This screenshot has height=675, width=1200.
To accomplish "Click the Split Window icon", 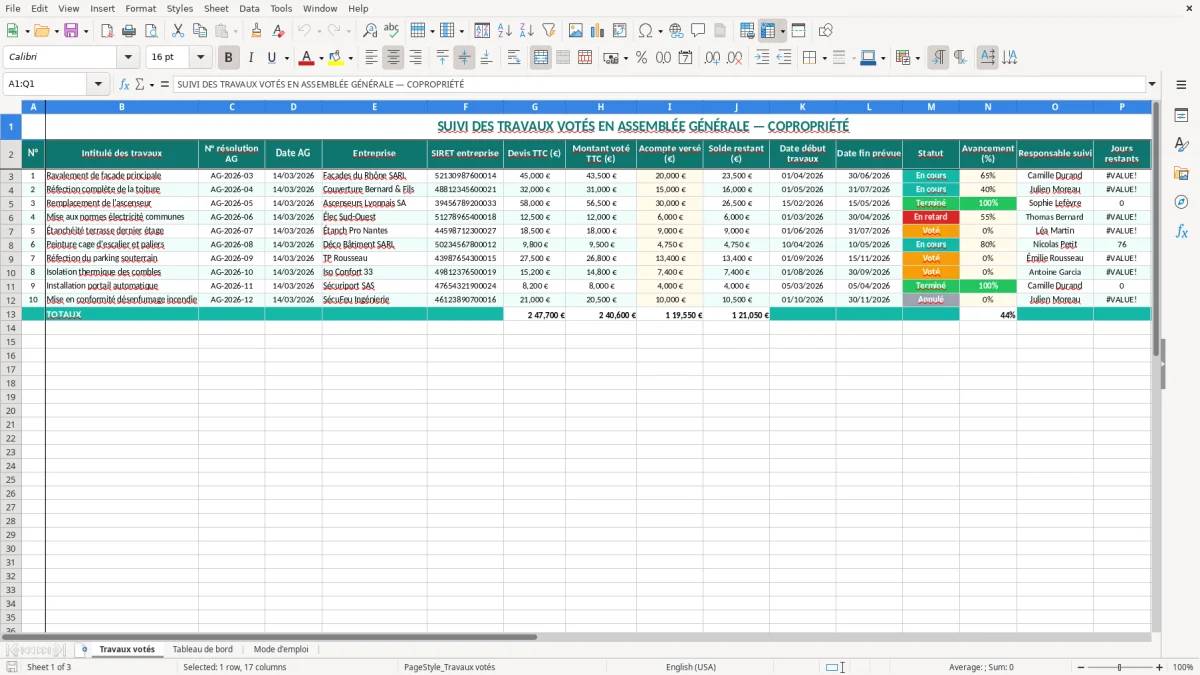I will [x=798, y=31].
